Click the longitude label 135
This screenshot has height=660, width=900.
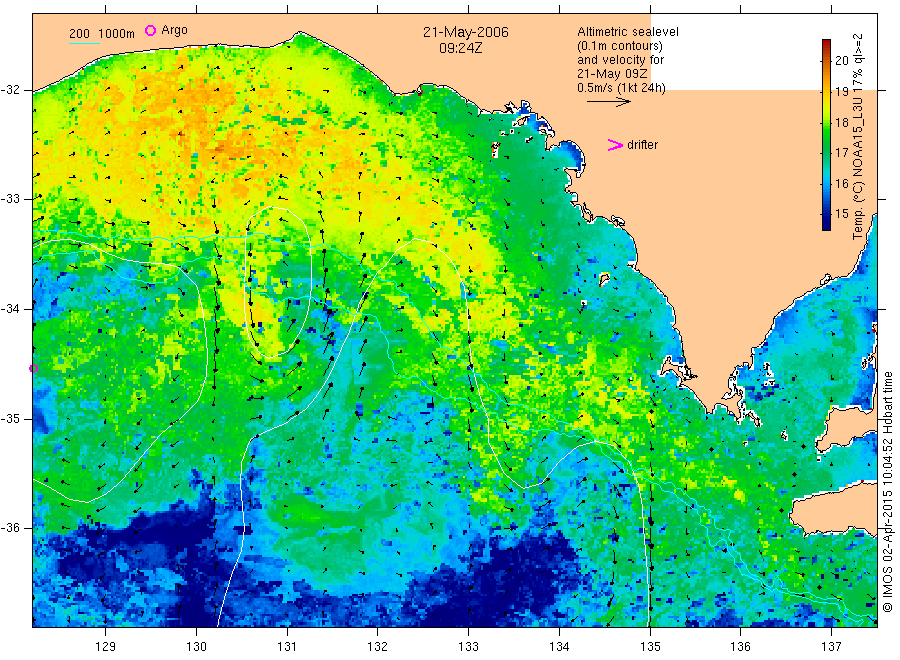coord(650,646)
